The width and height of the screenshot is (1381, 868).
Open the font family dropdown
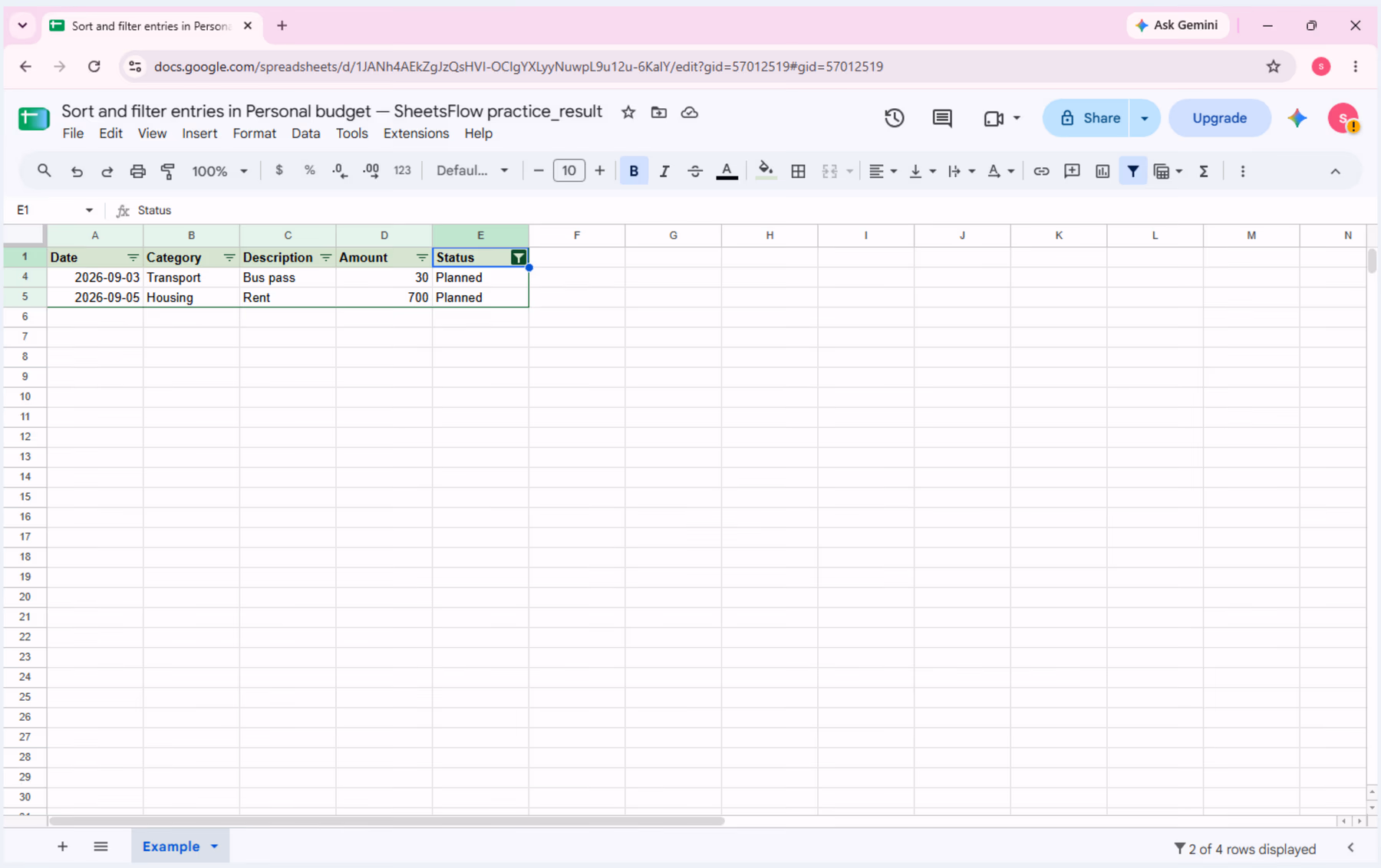click(473, 171)
